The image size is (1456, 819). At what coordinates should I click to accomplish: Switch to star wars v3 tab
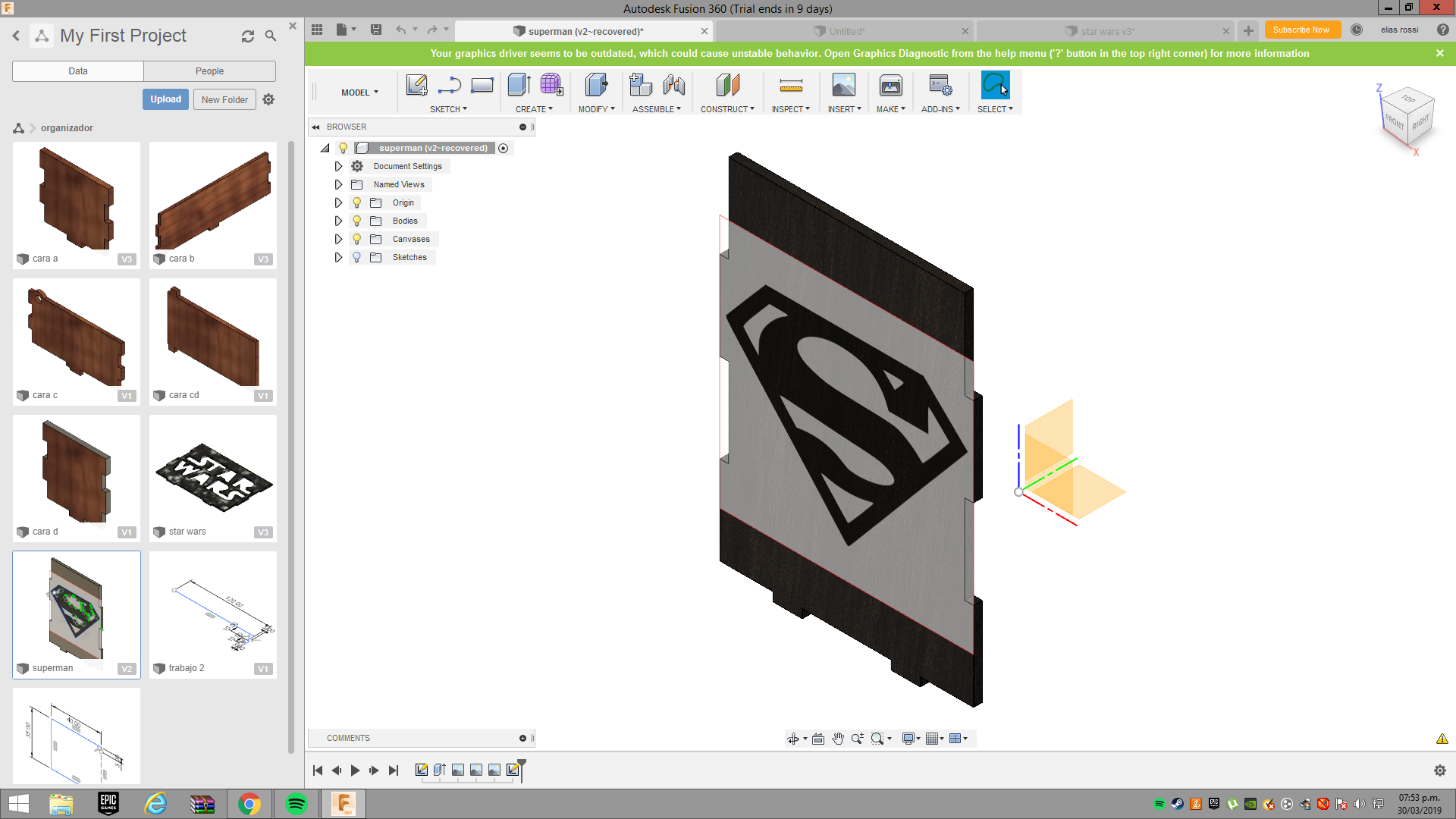coord(1103,31)
